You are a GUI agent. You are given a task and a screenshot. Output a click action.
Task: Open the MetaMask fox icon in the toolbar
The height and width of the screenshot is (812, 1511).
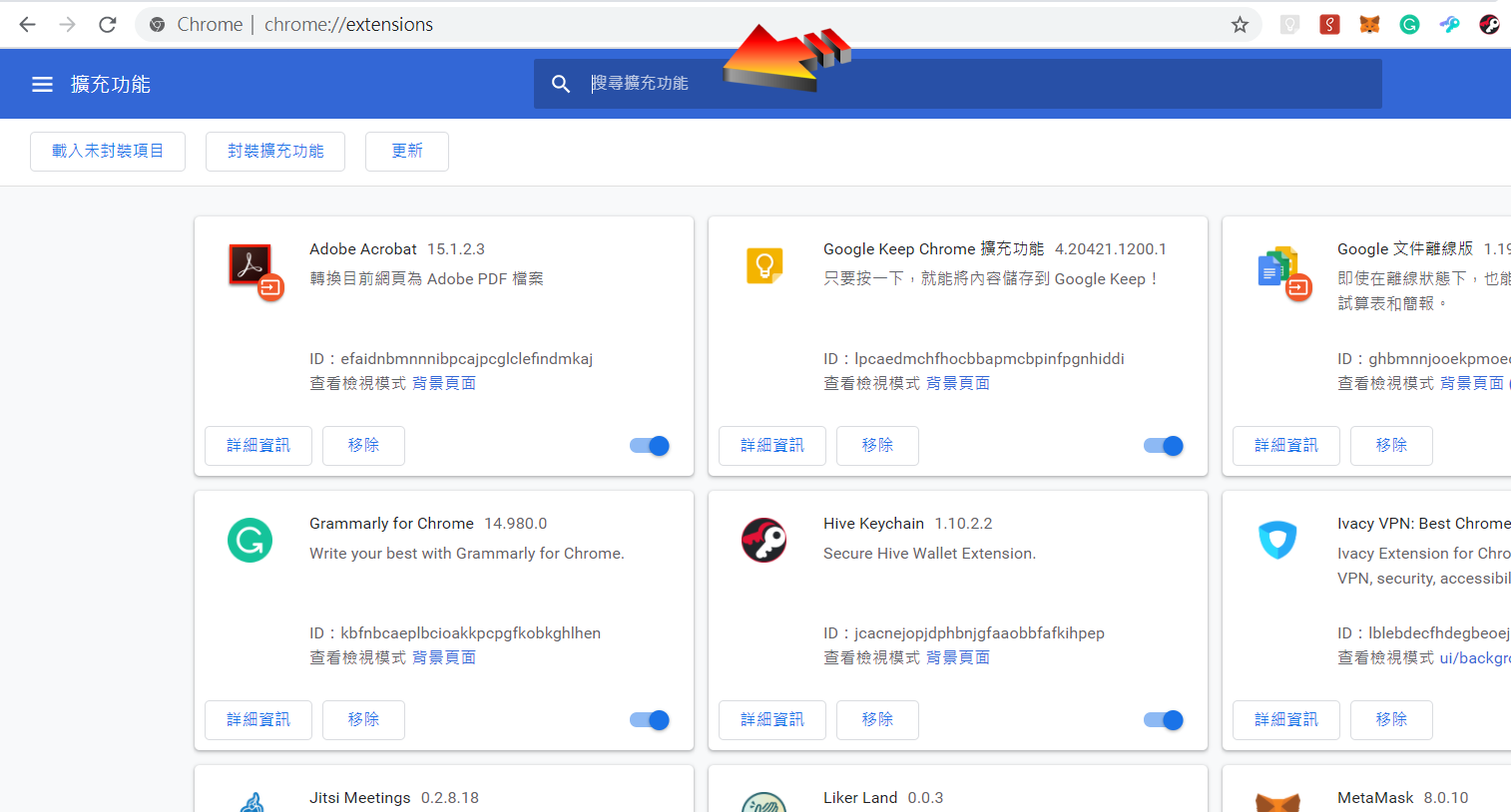tap(1369, 24)
